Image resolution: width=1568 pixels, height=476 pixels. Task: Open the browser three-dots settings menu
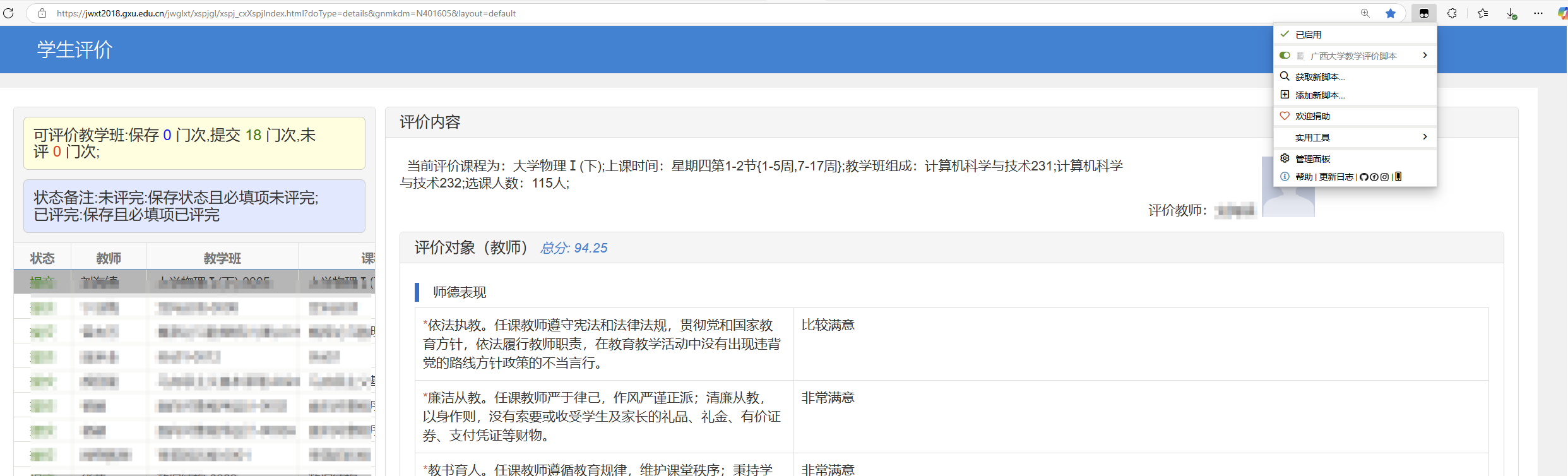coord(1538,13)
